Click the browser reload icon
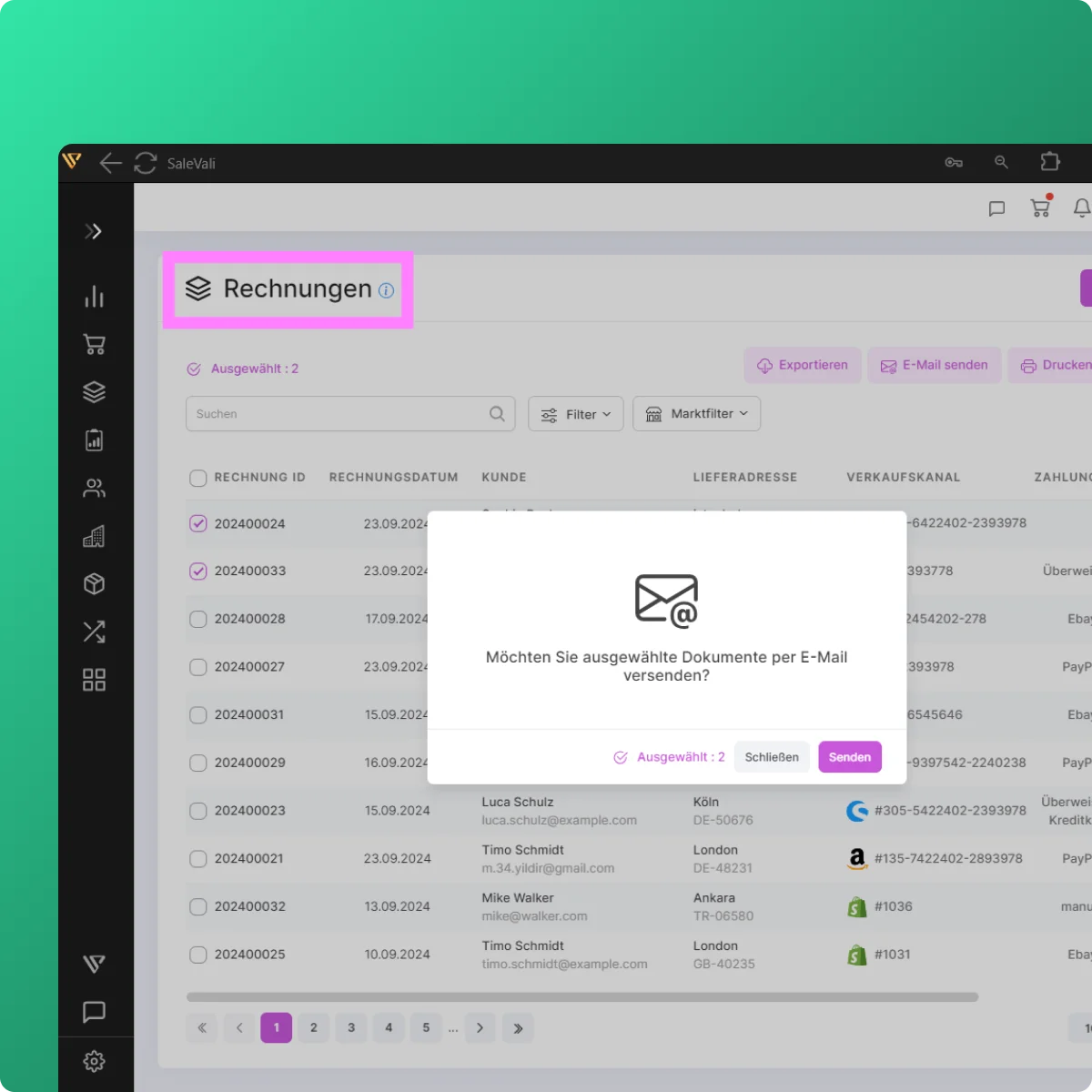The image size is (1092, 1092). pos(146,163)
